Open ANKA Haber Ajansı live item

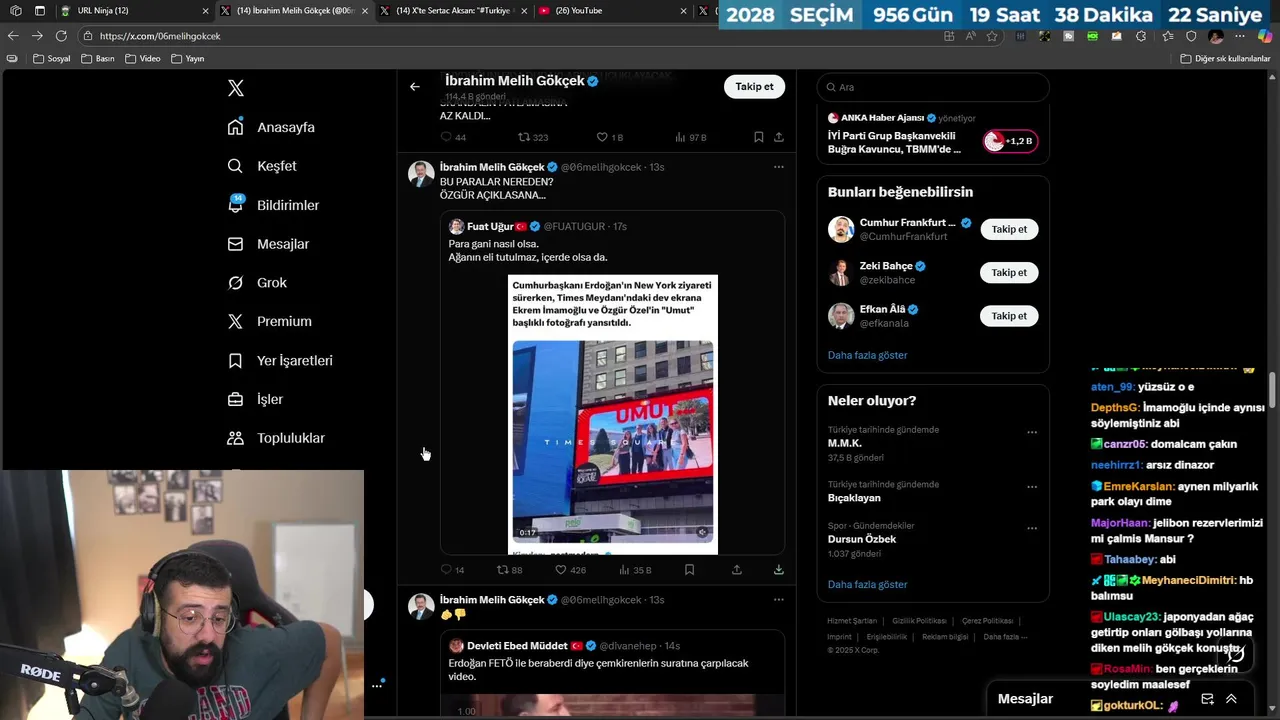tap(932, 134)
